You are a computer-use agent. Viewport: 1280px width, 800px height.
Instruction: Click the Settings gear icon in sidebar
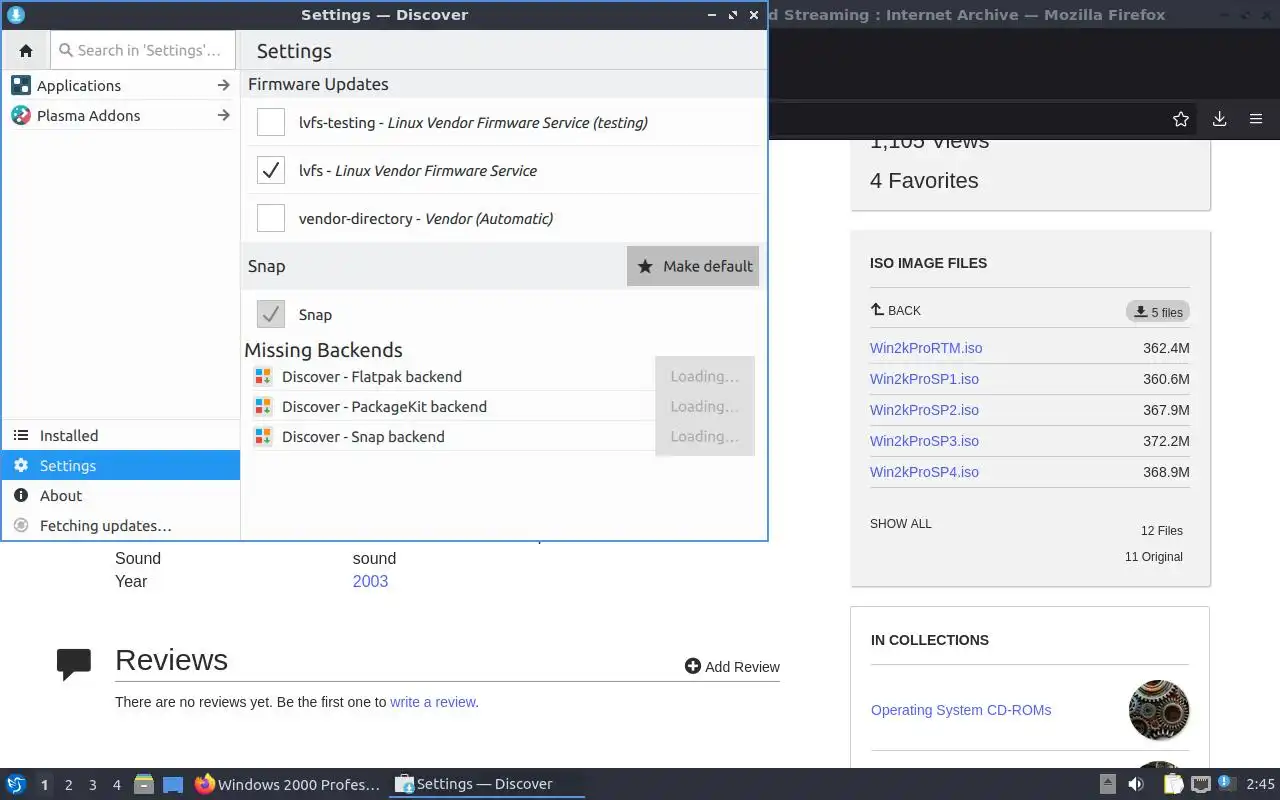coord(21,465)
